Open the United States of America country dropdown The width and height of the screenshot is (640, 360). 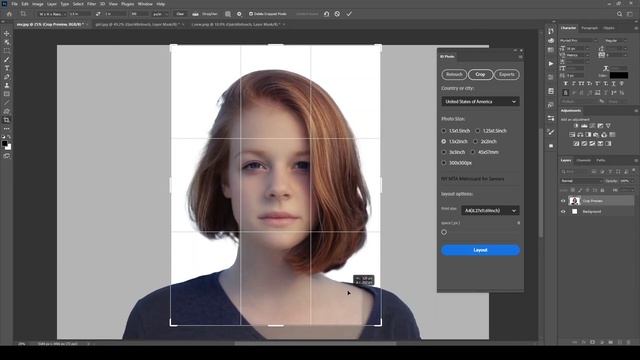coord(480,101)
